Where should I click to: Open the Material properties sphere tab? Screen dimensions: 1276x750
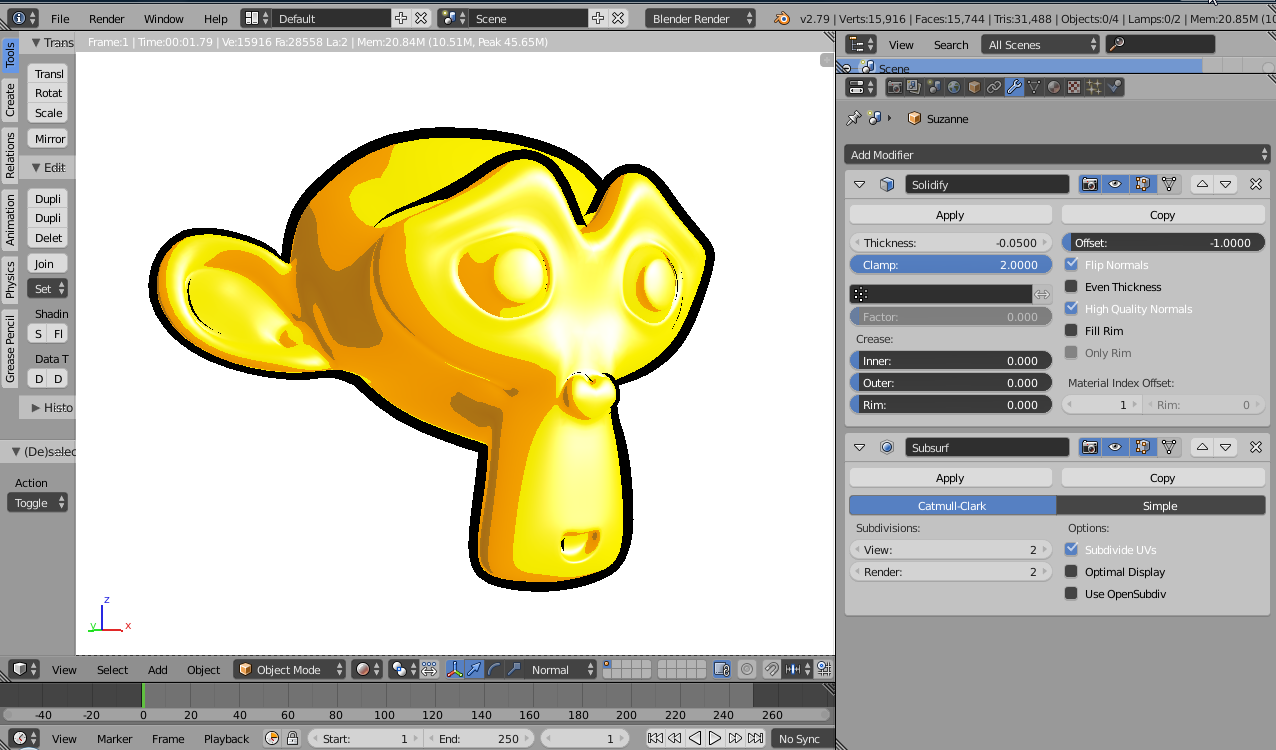pyautogui.click(x=1054, y=87)
